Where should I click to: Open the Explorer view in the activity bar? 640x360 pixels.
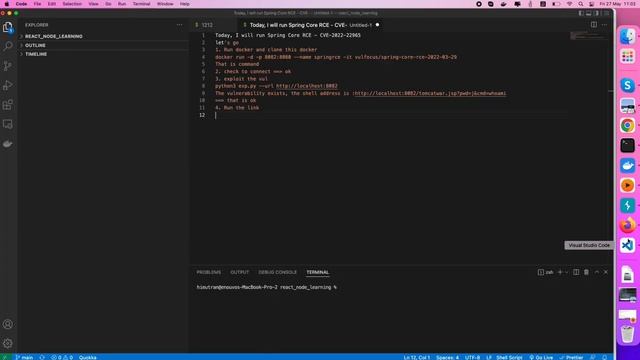point(8,27)
